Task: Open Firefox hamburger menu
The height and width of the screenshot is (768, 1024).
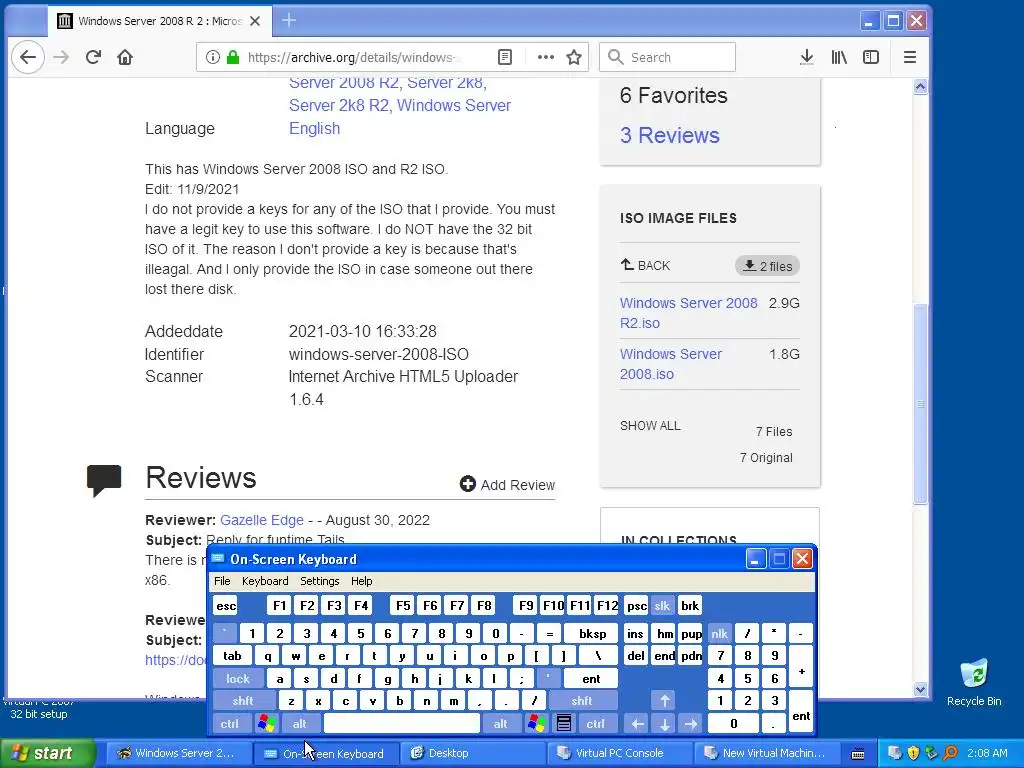Action: tap(910, 57)
